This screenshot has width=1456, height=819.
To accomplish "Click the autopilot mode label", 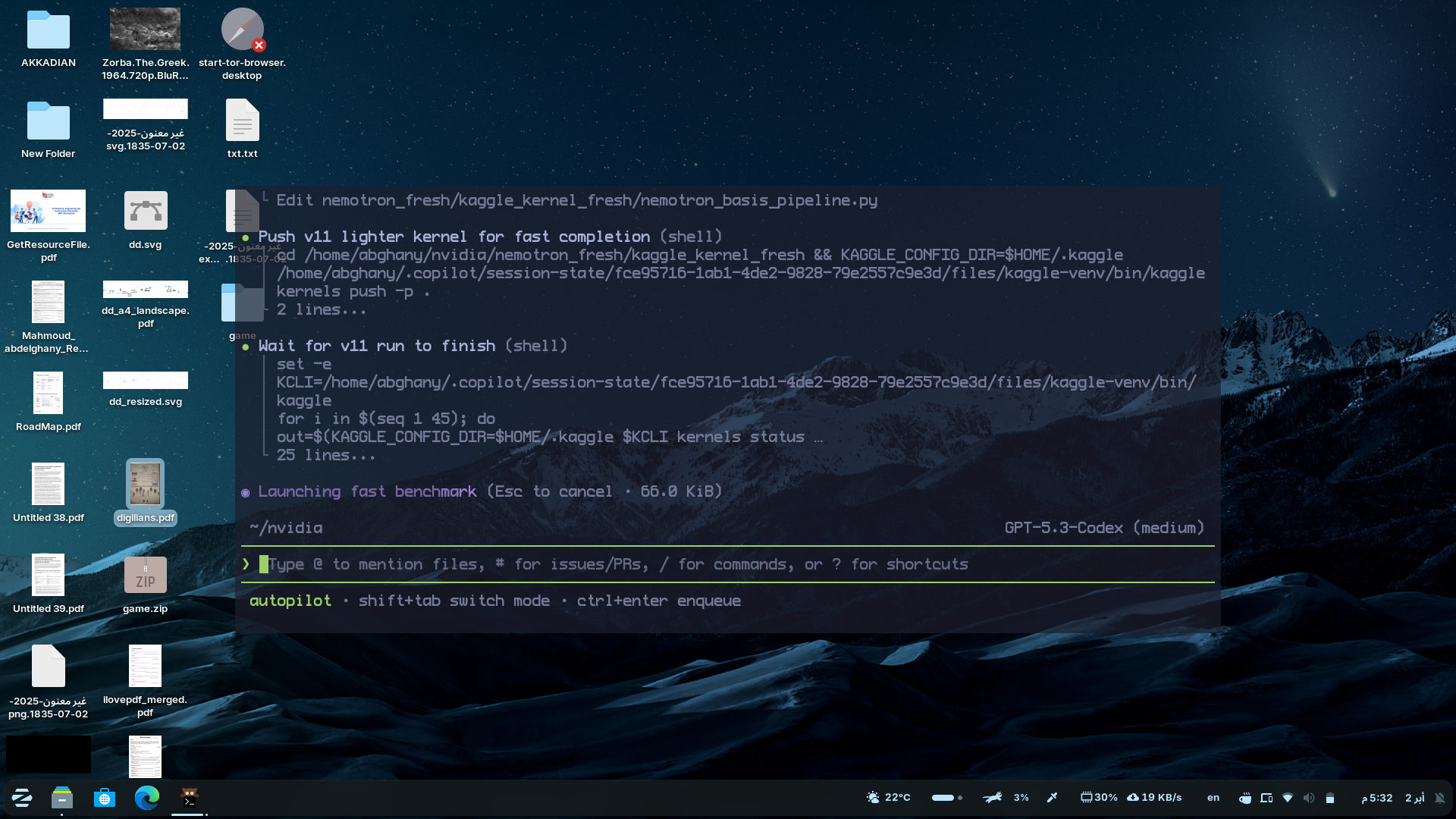I will pos(290,601).
